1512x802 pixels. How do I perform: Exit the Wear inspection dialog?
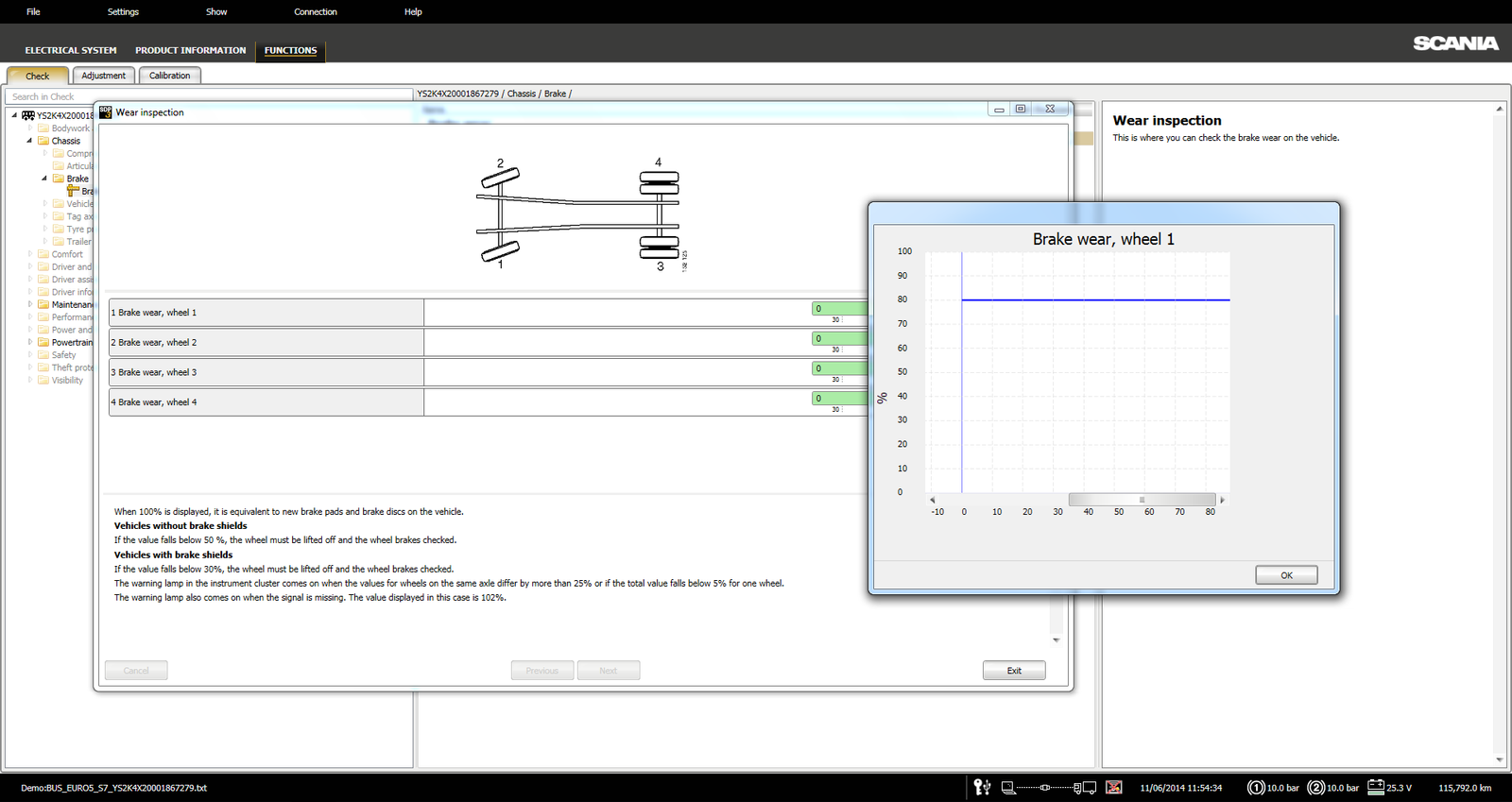click(x=1014, y=671)
